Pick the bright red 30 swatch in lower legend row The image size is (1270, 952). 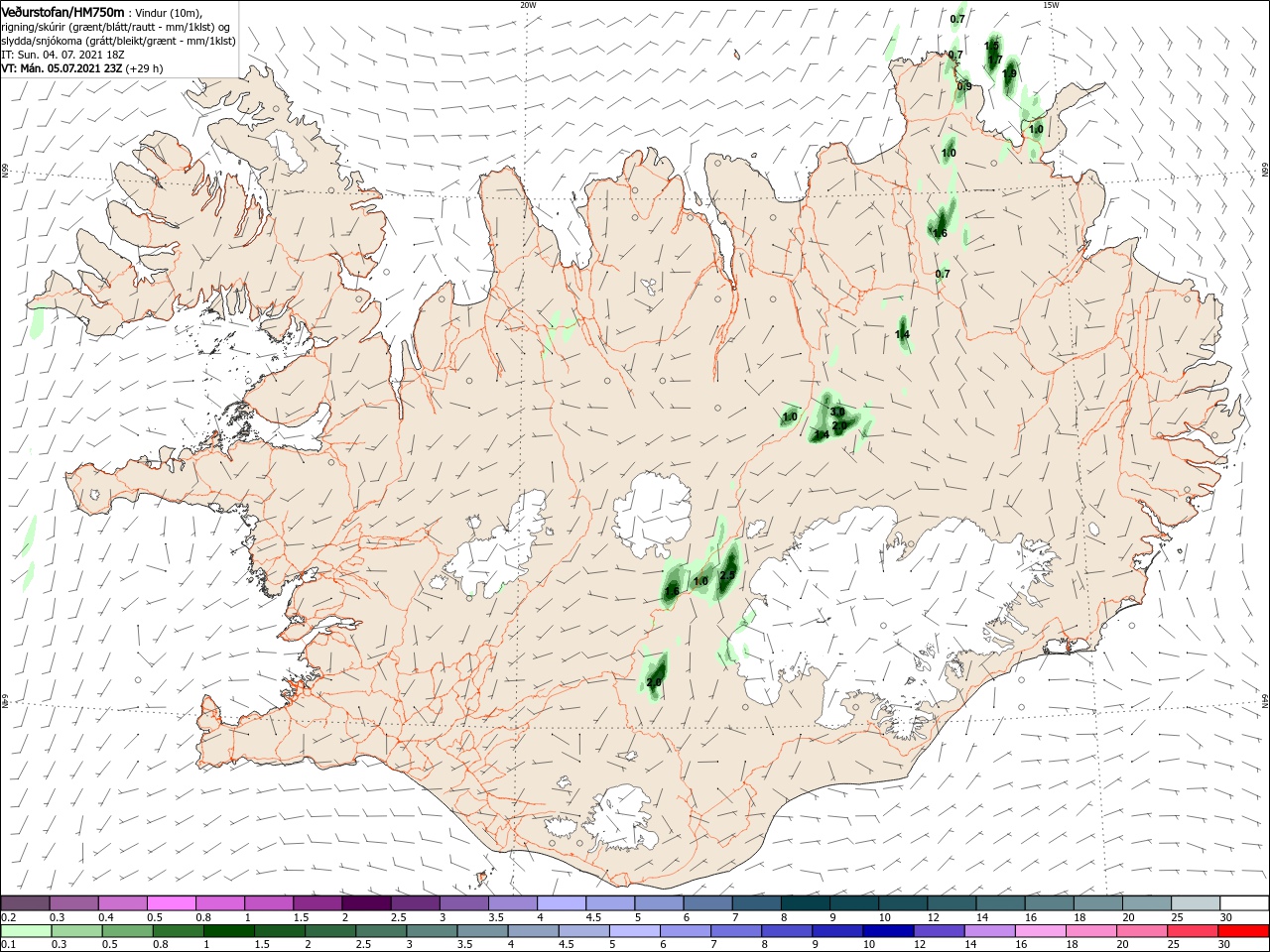(x=1243, y=931)
